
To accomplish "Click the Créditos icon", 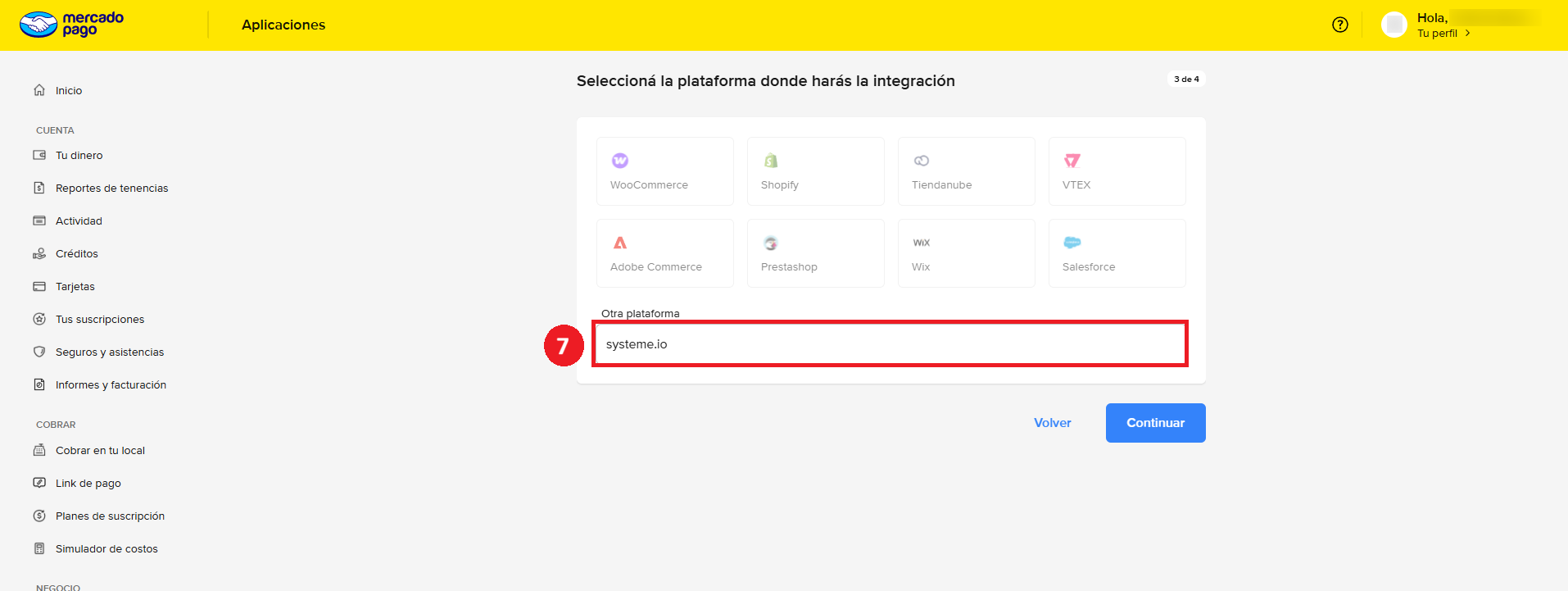I will tap(39, 253).
